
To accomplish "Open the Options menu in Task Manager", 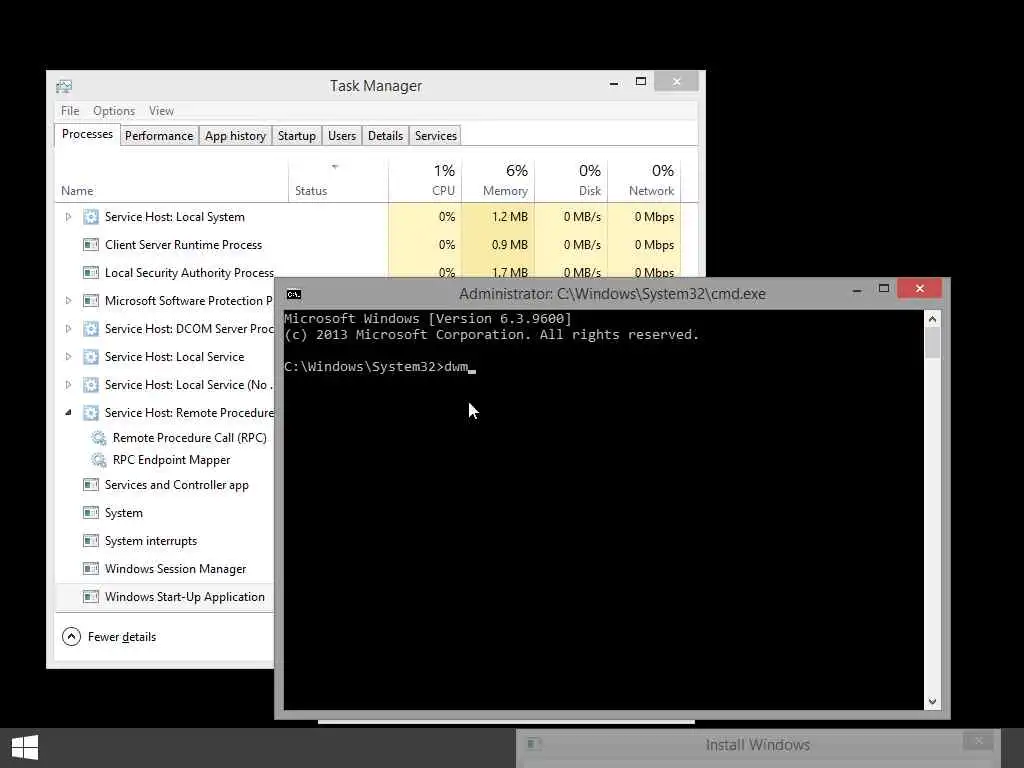I will point(114,111).
